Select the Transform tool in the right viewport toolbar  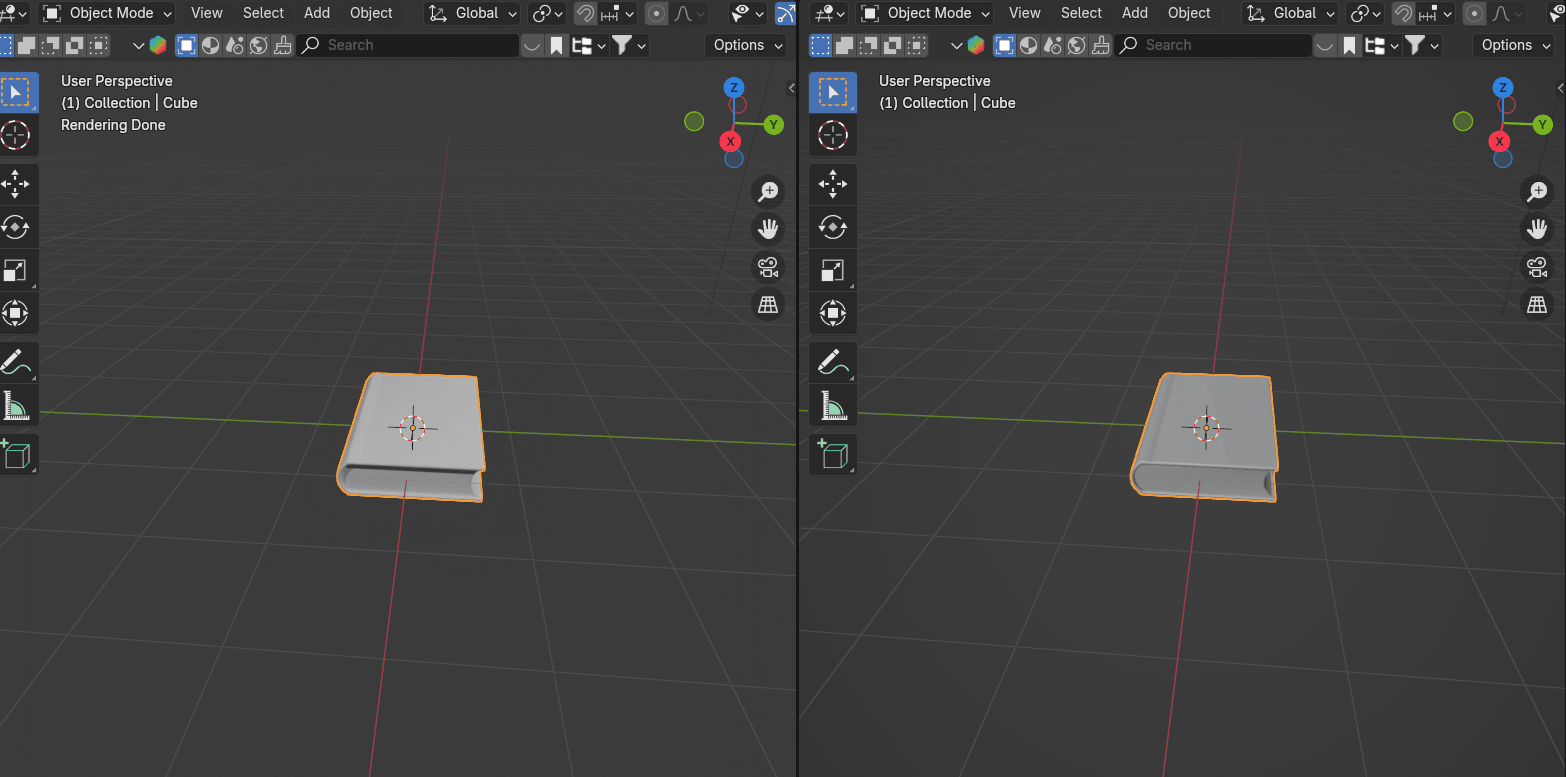point(833,313)
